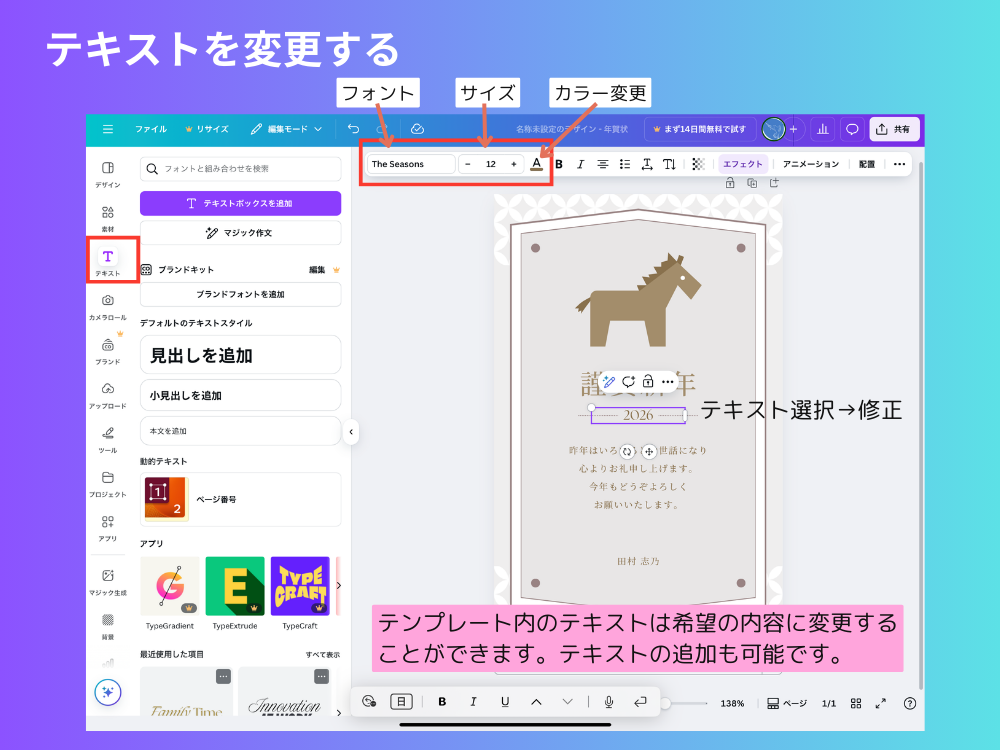
Task: Toggle italic formatting in bottom toolbar
Action: (473, 702)
